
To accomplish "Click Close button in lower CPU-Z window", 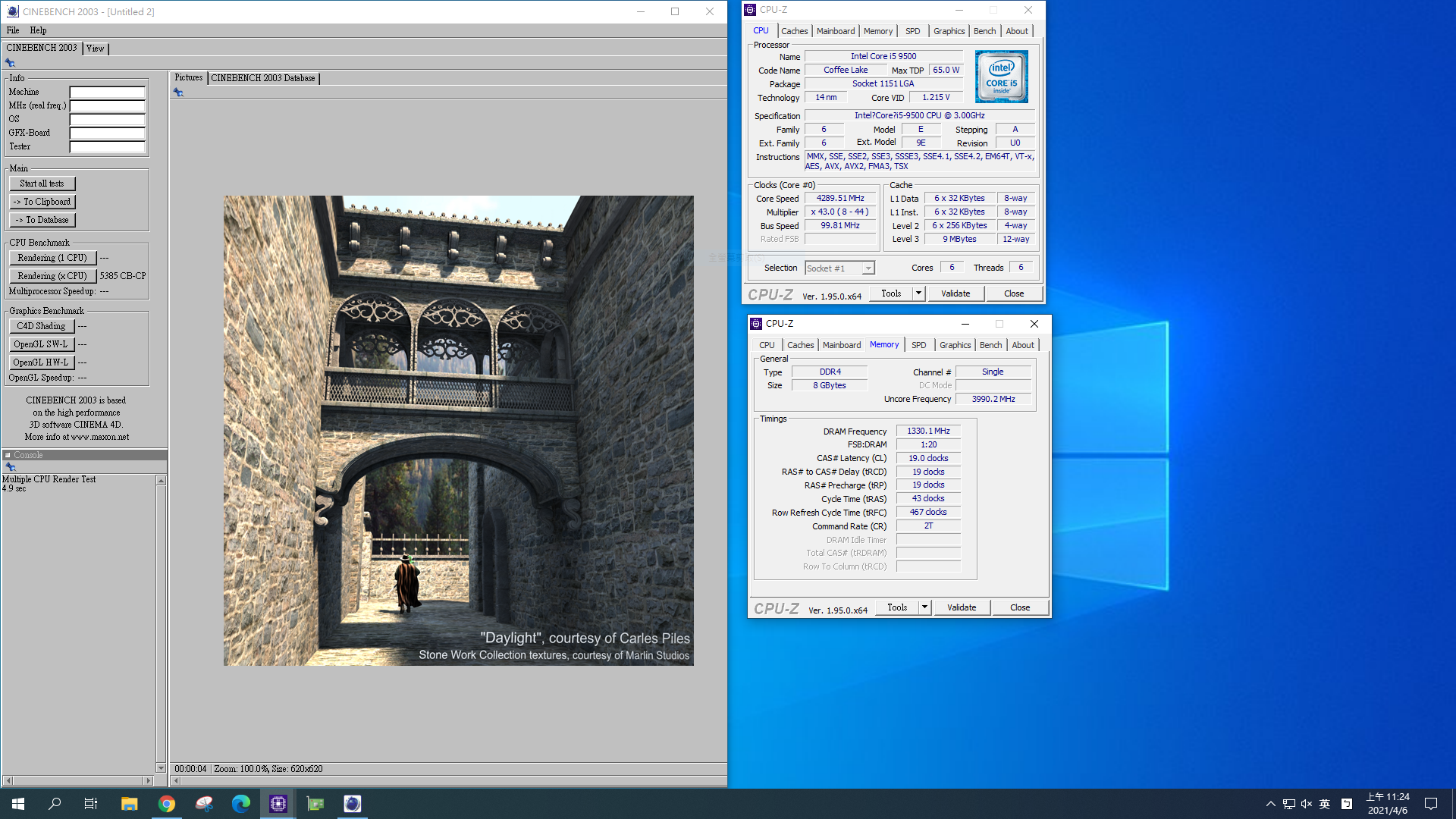I will pyautogui.click(x=1020, y=607).
